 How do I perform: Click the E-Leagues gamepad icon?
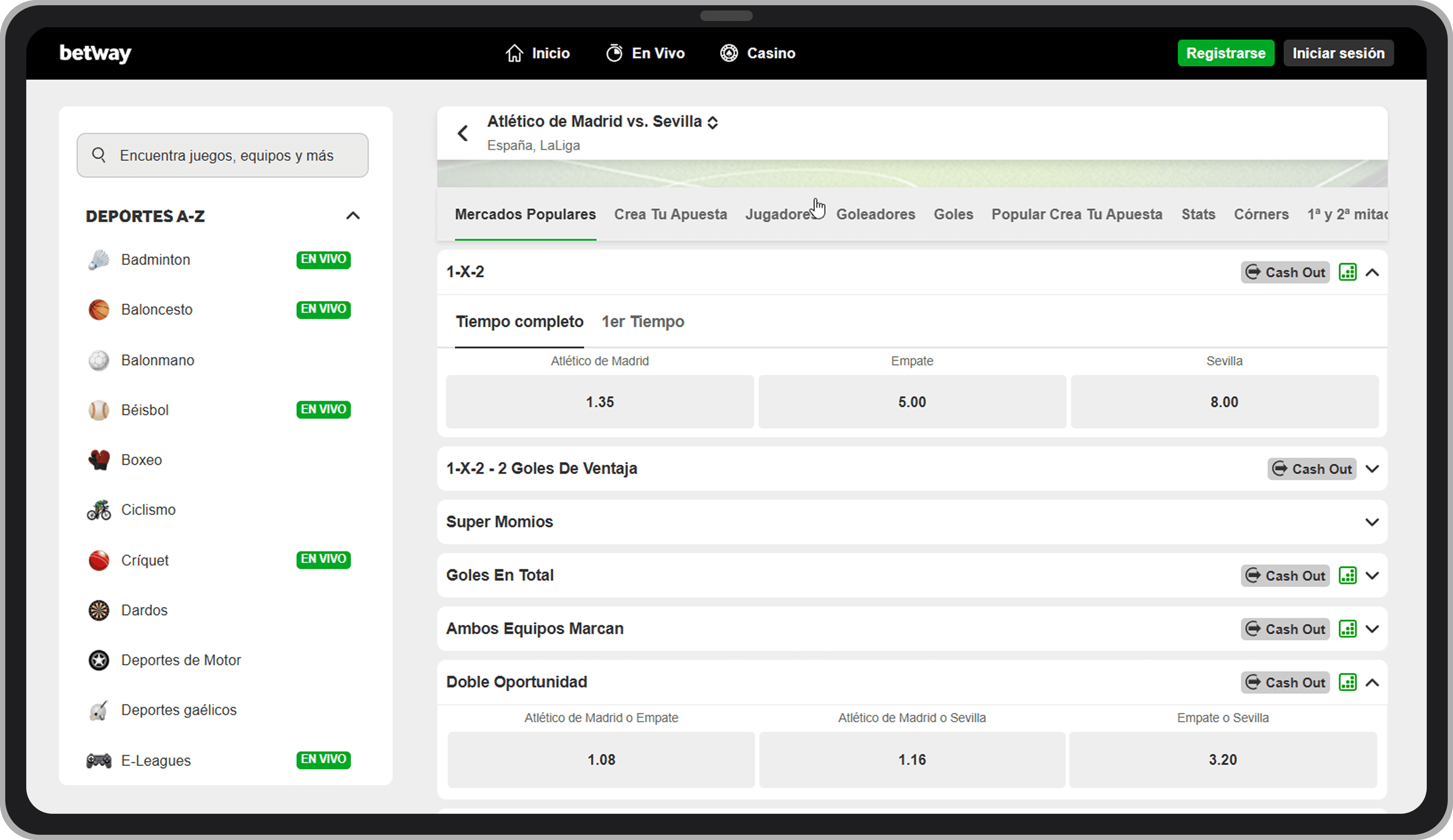coord(98,760)
